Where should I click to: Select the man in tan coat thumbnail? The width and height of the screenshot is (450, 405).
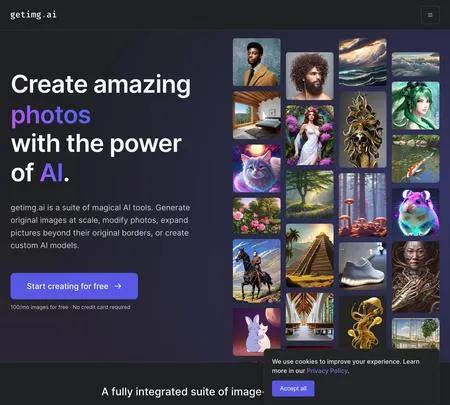click(257, 62)
